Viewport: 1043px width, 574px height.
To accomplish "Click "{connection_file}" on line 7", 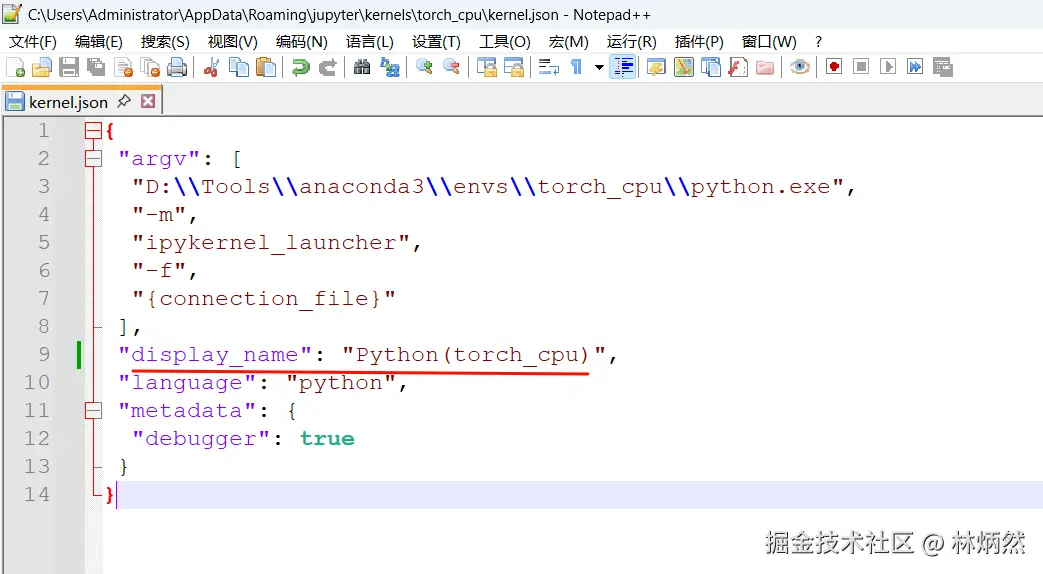I will (x=263, y=299).
